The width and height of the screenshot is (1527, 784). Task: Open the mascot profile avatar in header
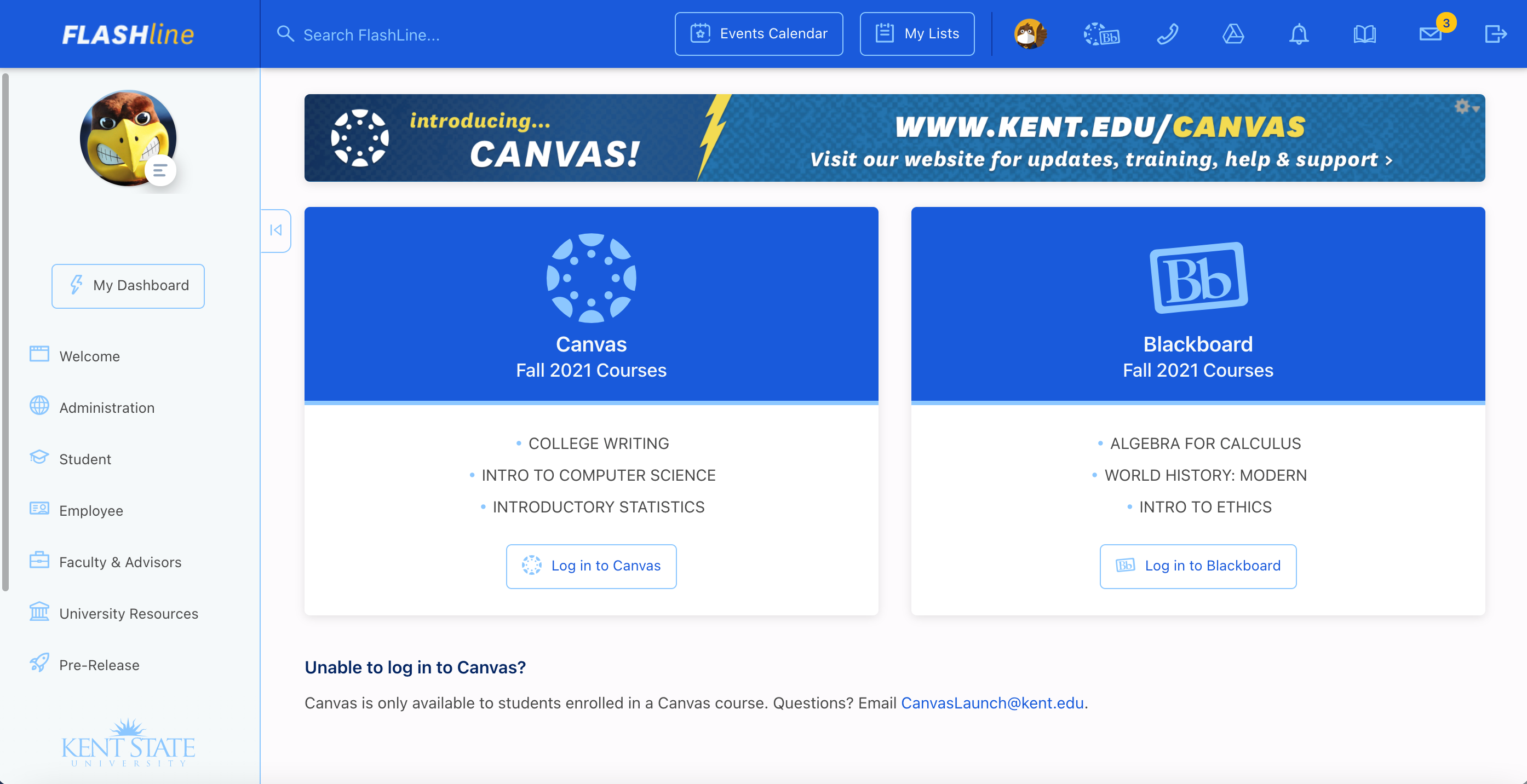(1030, 34)
